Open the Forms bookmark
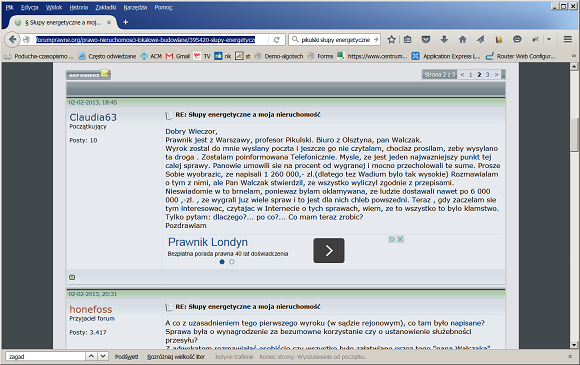Image resolution: width=580 pixels, height=365 pixels. click(x=320, y=56)
